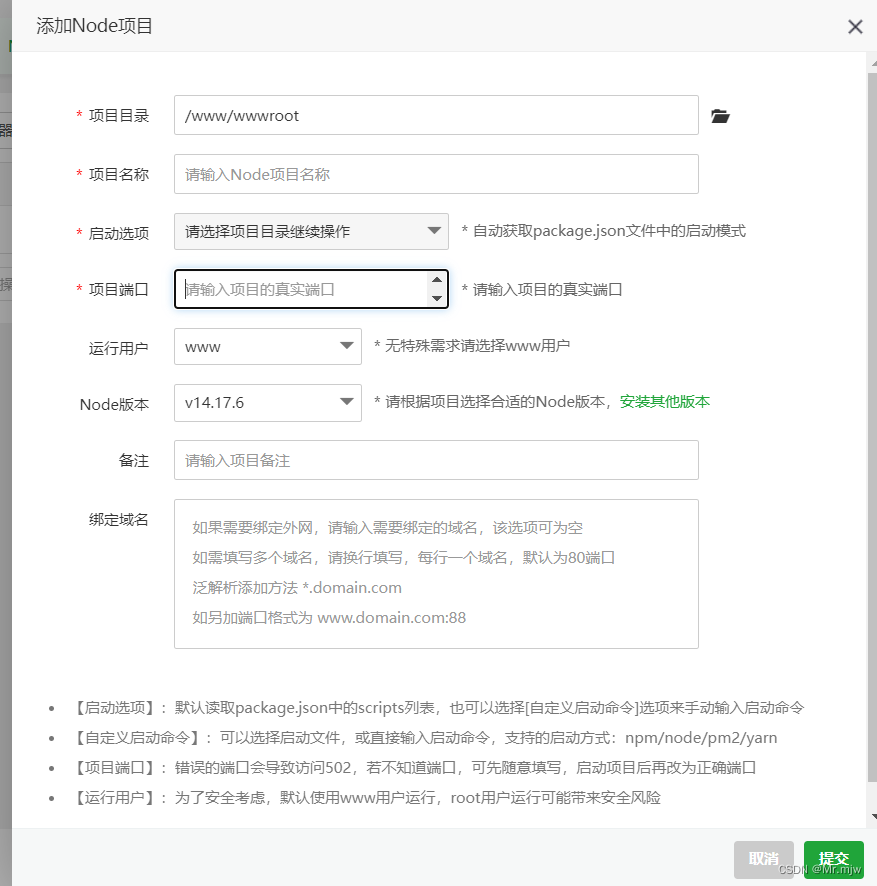Click the 取消 cancel button
877x886 pixels.
coord(763,859)
